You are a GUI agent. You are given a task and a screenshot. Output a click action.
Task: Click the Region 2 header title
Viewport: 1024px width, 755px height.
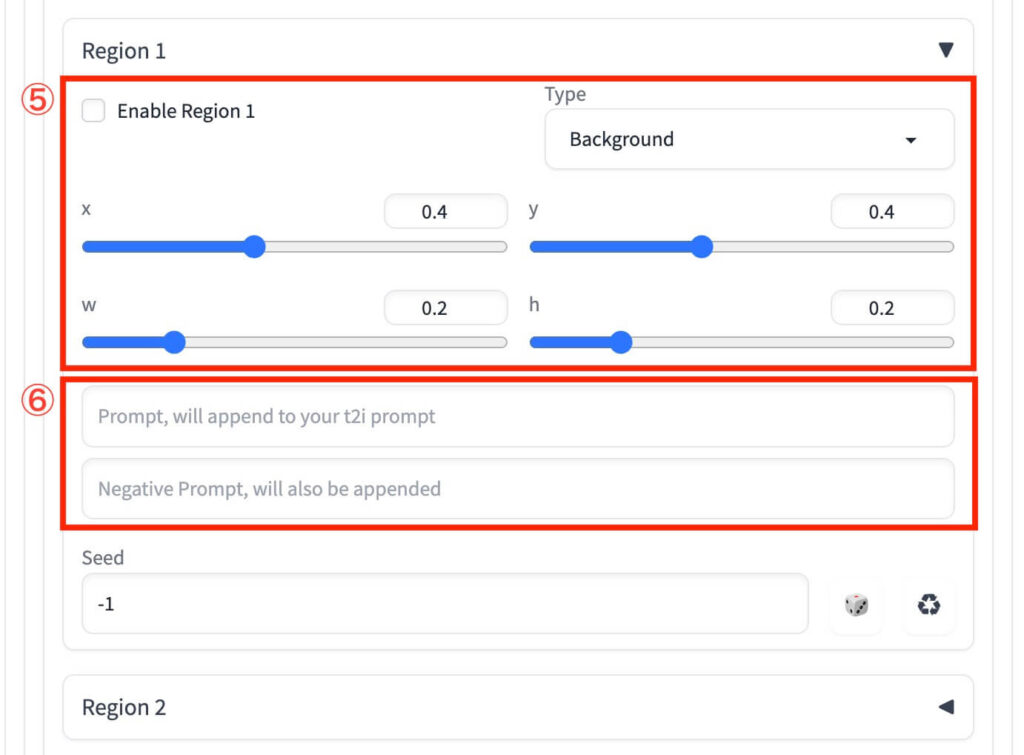pyautogui.click(x=124, y=708)
